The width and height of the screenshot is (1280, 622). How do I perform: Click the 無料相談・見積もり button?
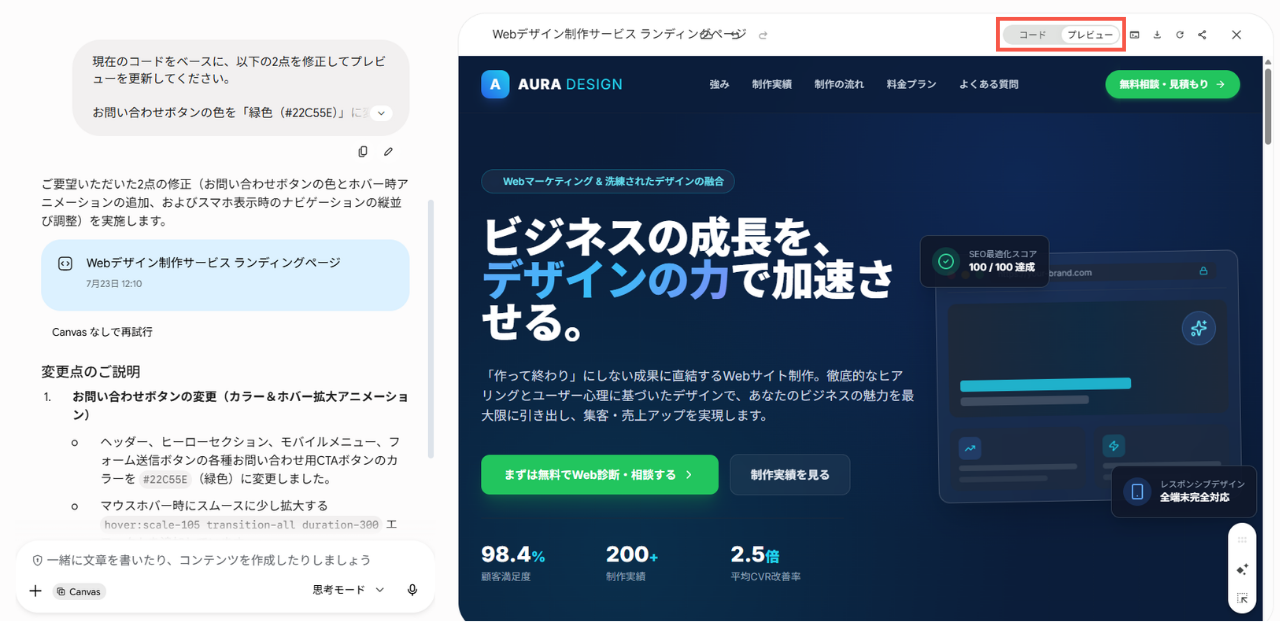pos(1172,85)
